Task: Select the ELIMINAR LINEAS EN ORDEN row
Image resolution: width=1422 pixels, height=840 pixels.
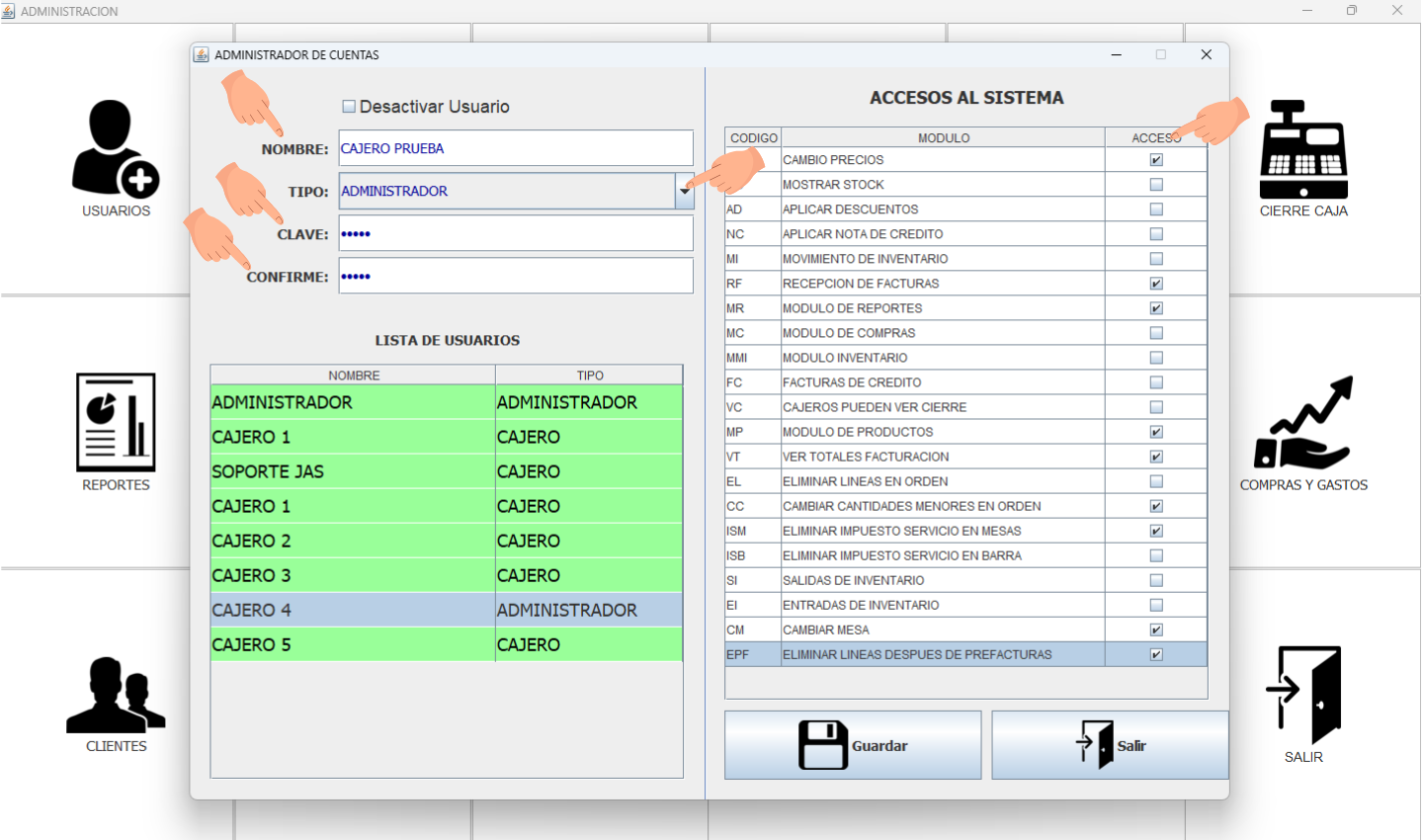Action: click(942, 481)
